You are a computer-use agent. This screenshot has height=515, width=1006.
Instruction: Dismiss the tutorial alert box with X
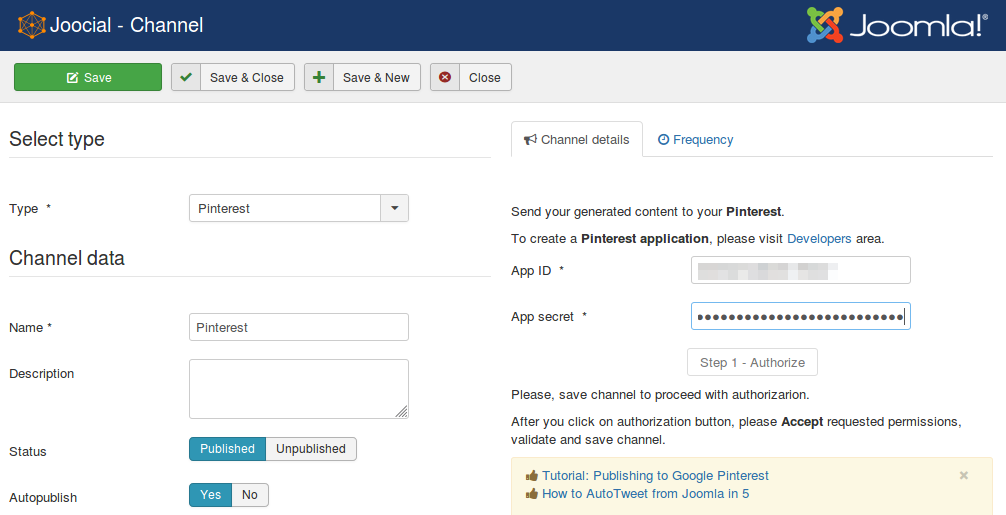point(964,475)
